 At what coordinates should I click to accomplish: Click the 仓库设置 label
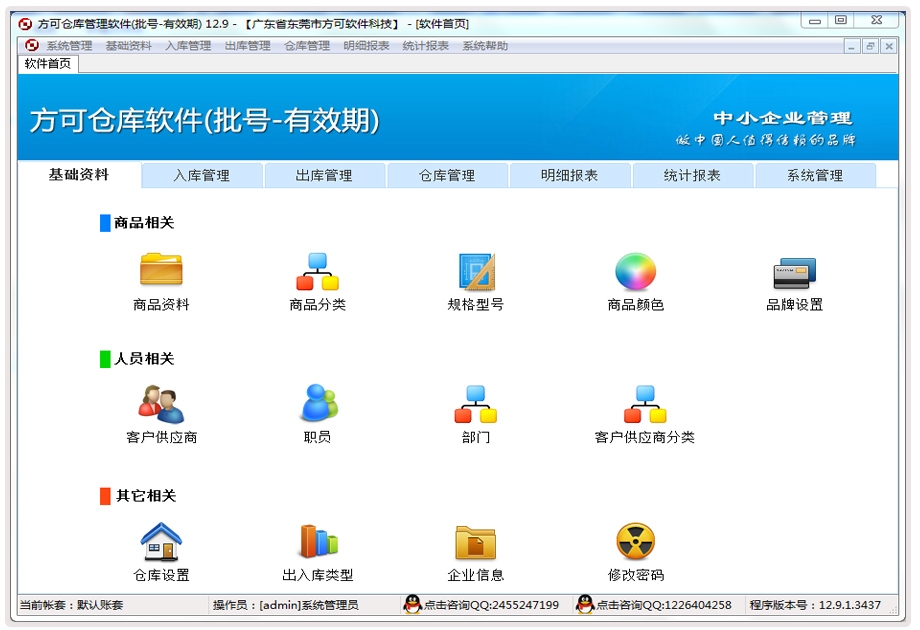(x=161, y=575)
